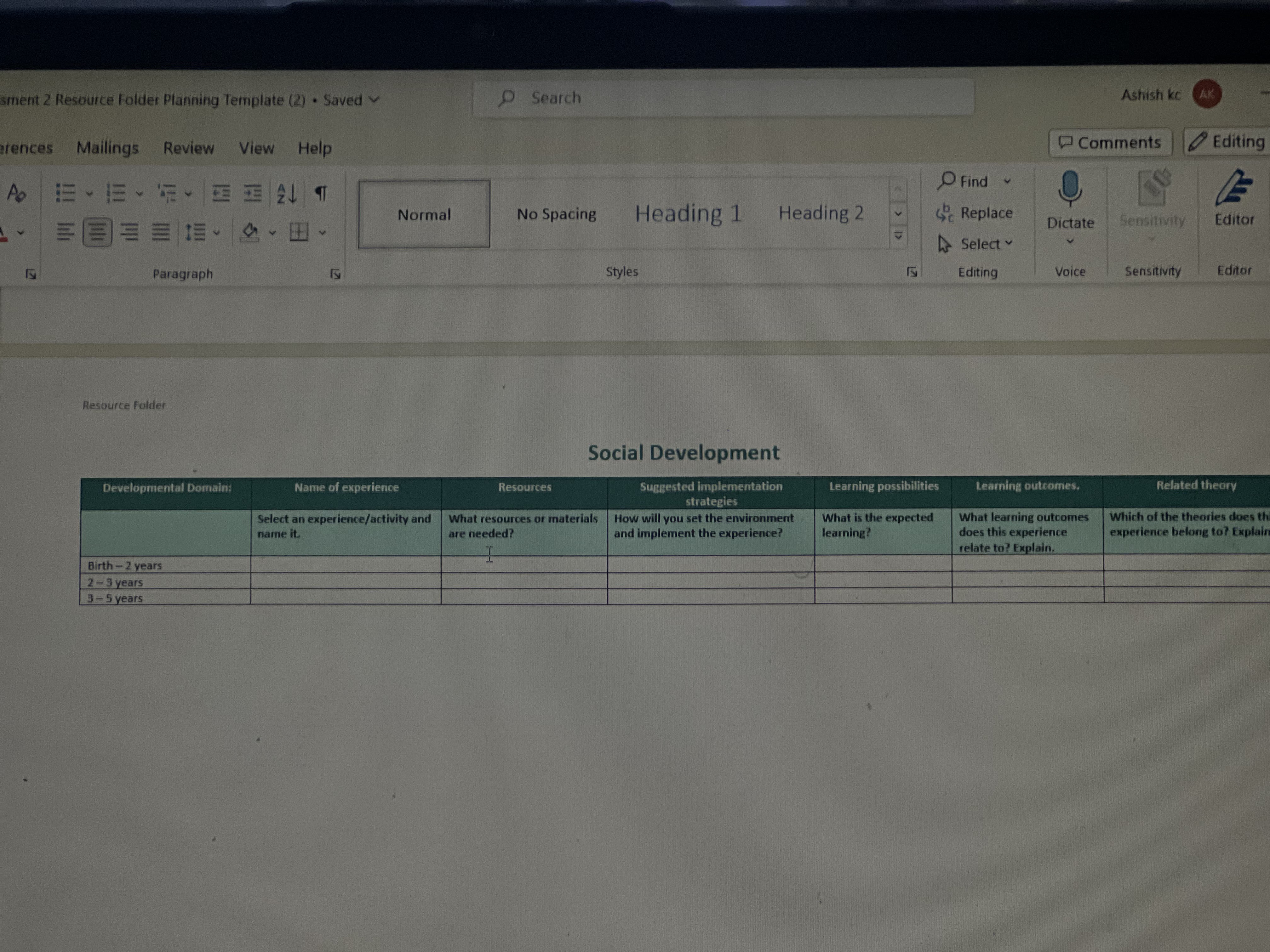Click the bullet list icon

[x=66, y=193]
